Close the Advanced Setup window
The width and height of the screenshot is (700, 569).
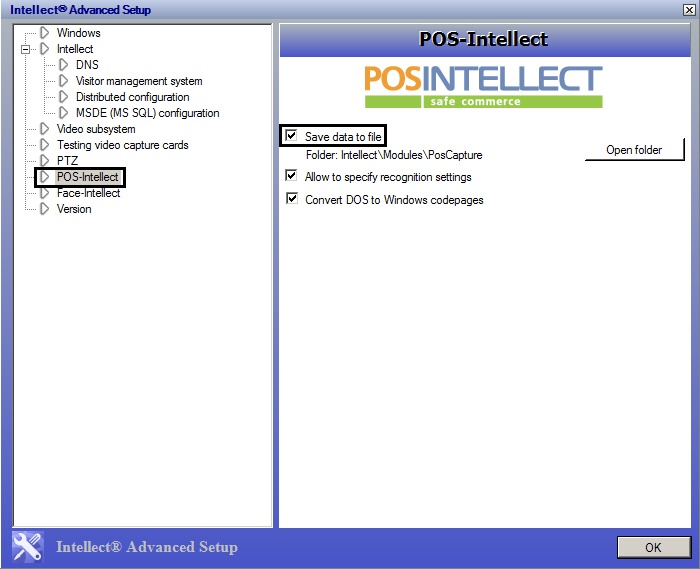click(x=689, y=9)
